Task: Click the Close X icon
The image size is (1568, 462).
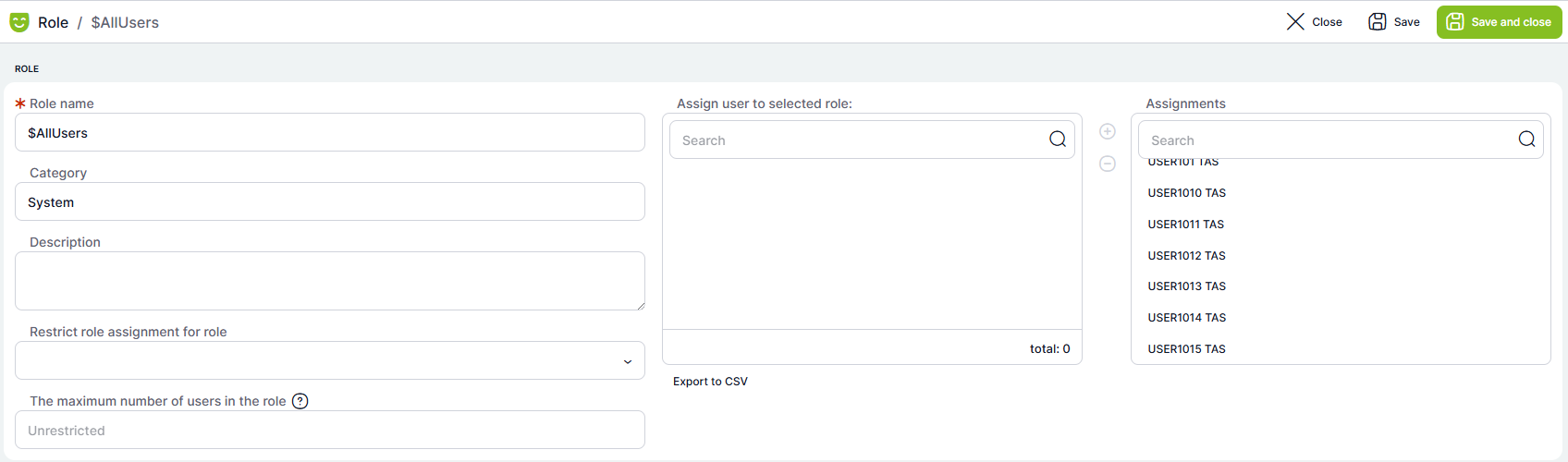Action: point(1295,22)
